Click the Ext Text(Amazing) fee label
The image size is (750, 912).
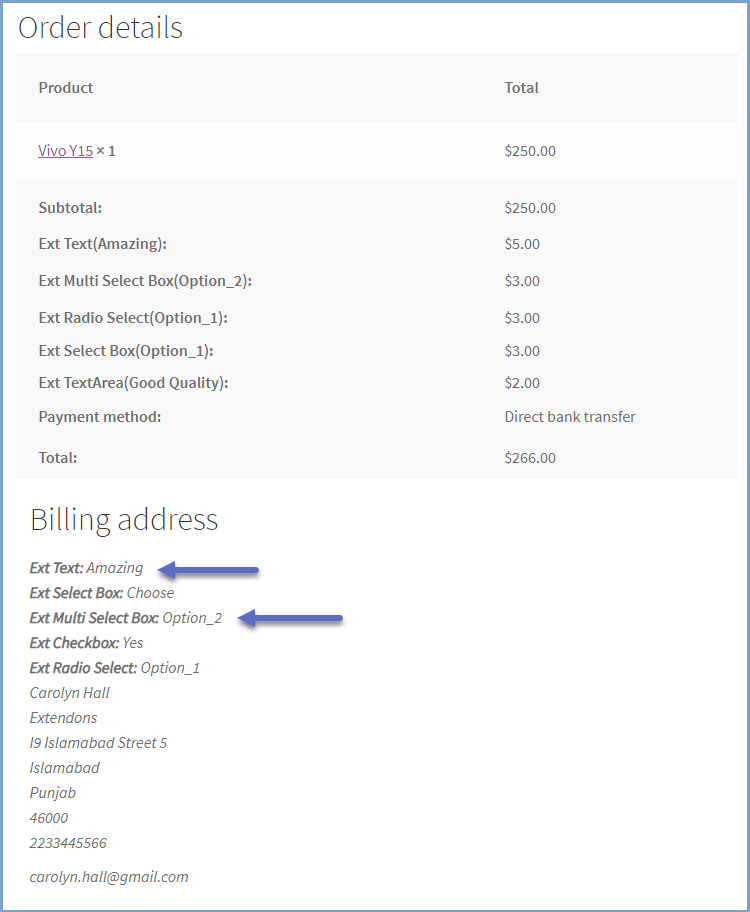coord(102,244)
